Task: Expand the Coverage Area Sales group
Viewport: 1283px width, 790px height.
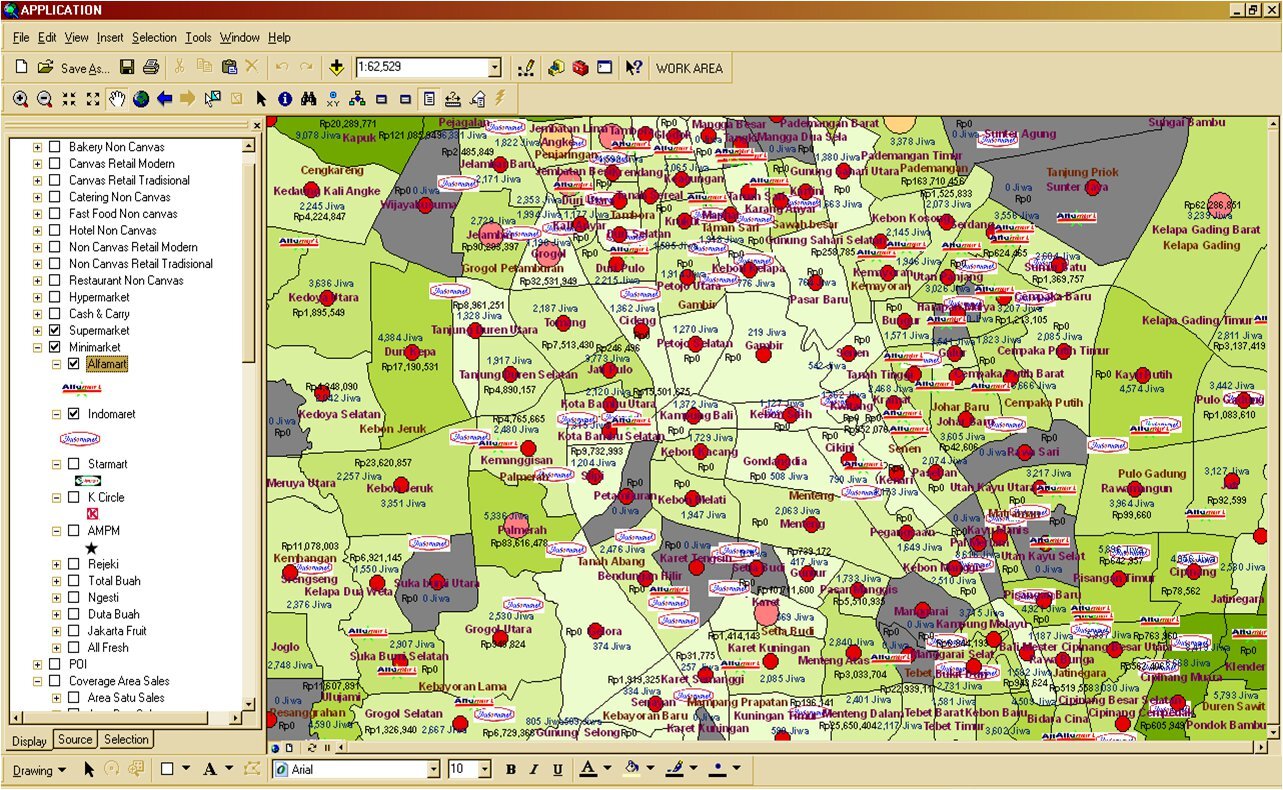Action: point(38,681)
